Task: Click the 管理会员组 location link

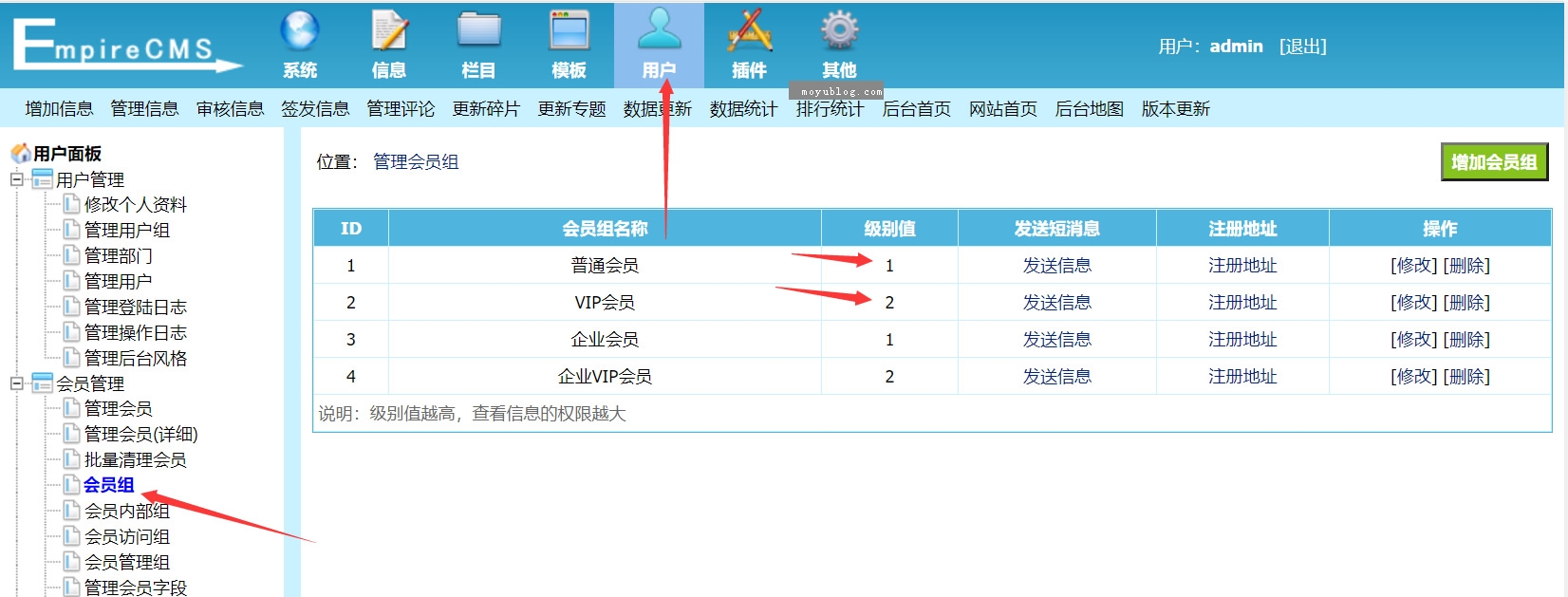Action: coord(416,162)
